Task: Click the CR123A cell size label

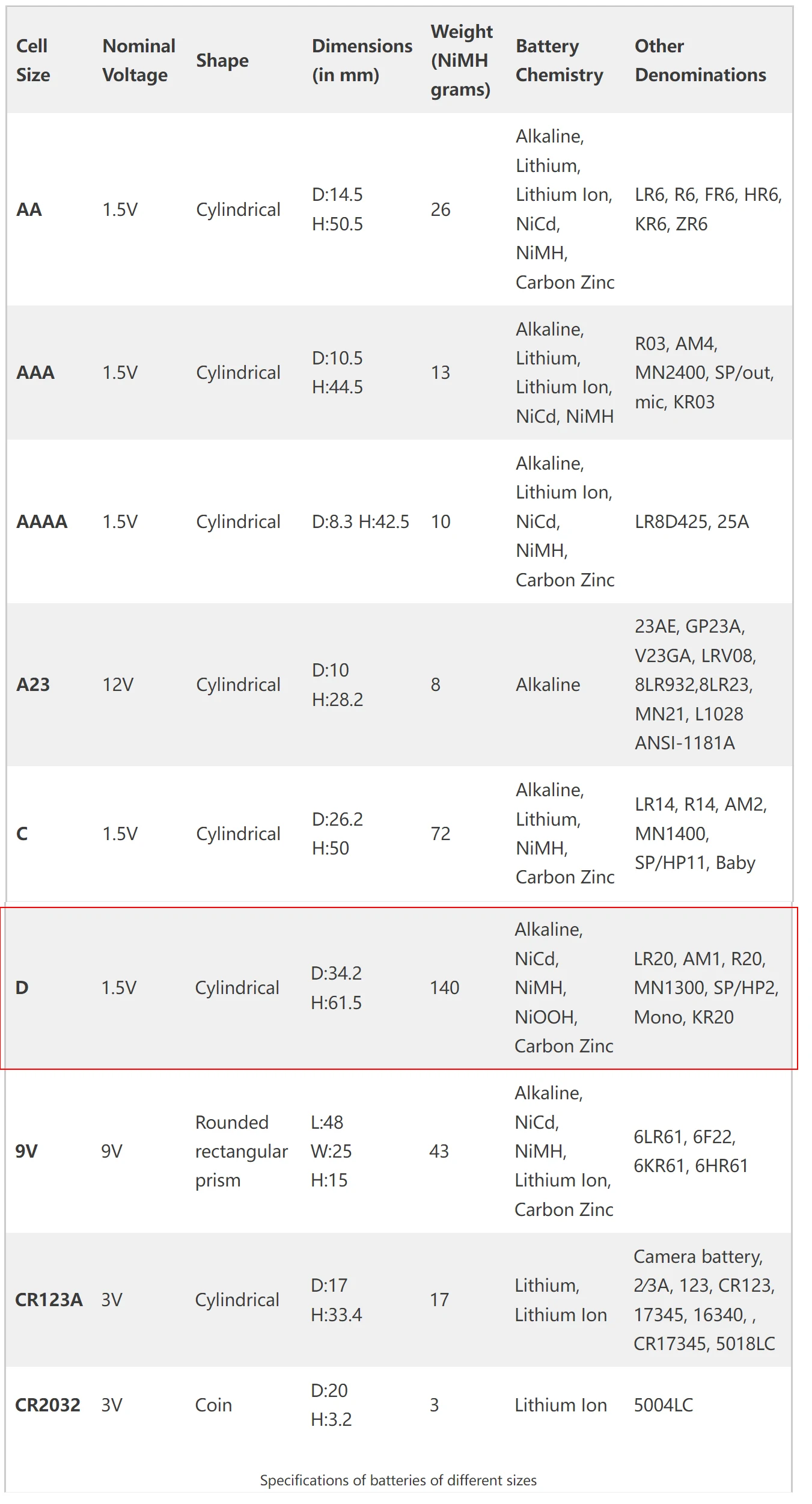Action: 49,1300
